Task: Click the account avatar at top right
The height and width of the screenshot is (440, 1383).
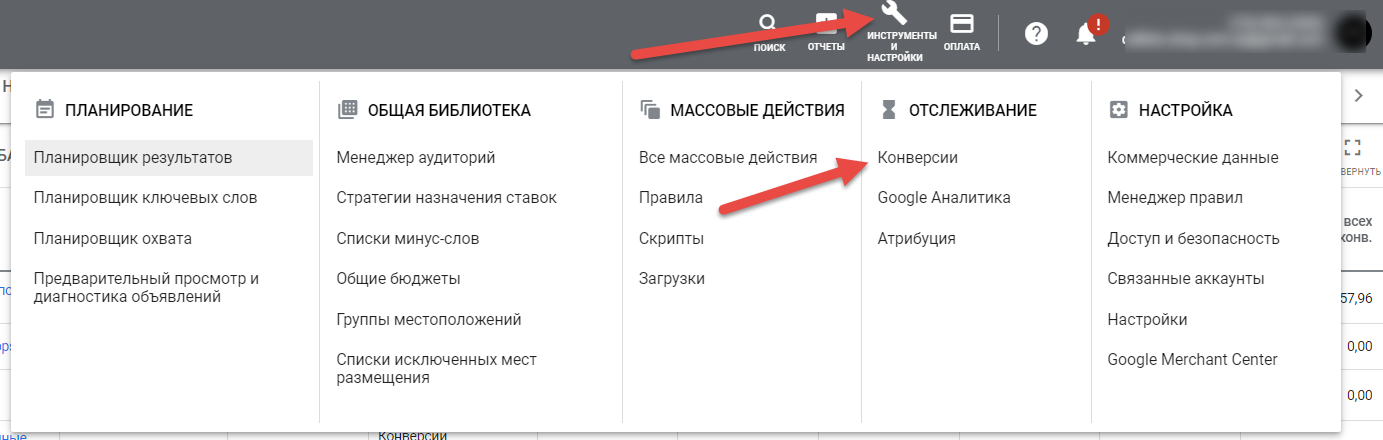Action: point(1355,32)
